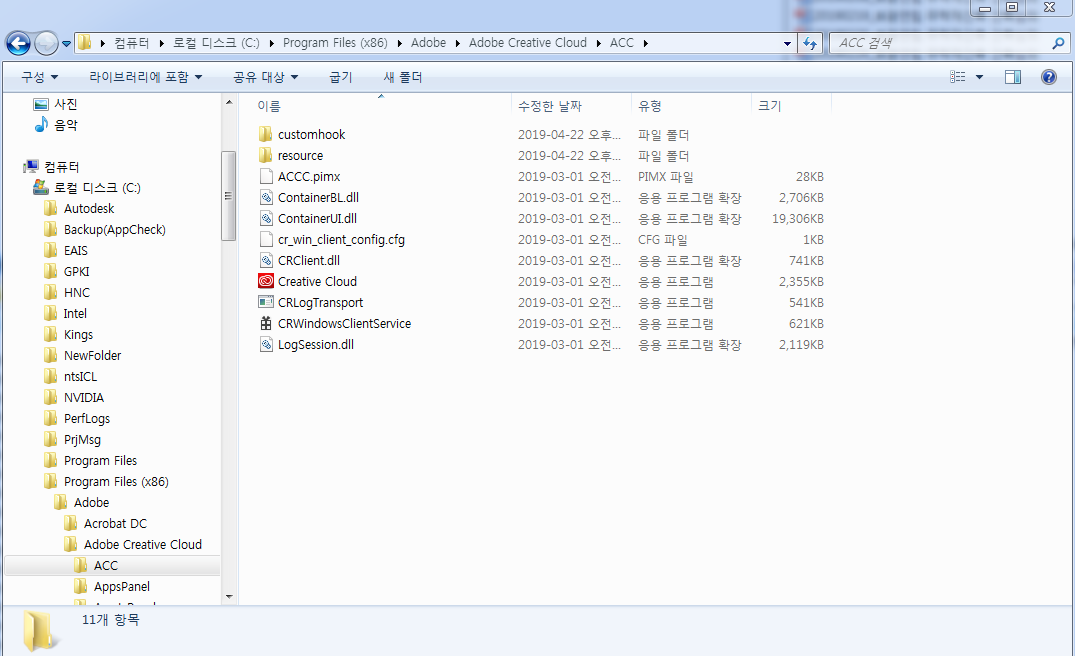Expand the arrow after ACC breadcrumb
Screen dimensions: 1075x656
(645, 43)
